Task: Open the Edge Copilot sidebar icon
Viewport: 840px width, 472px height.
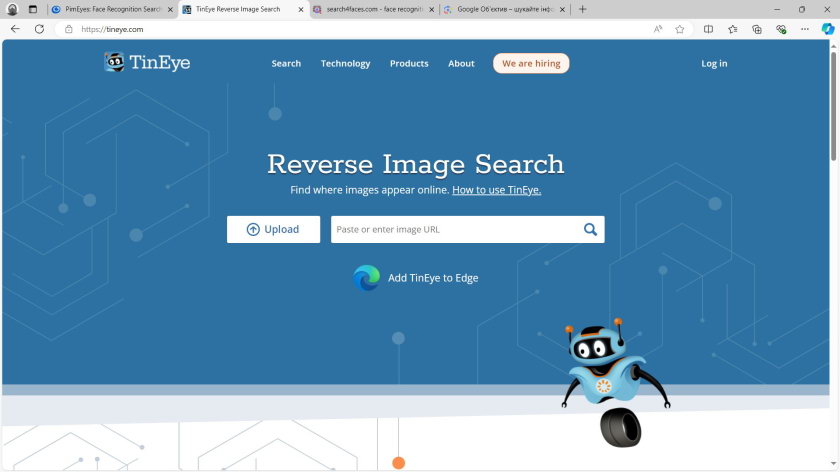Action: (x=827, y=29)
